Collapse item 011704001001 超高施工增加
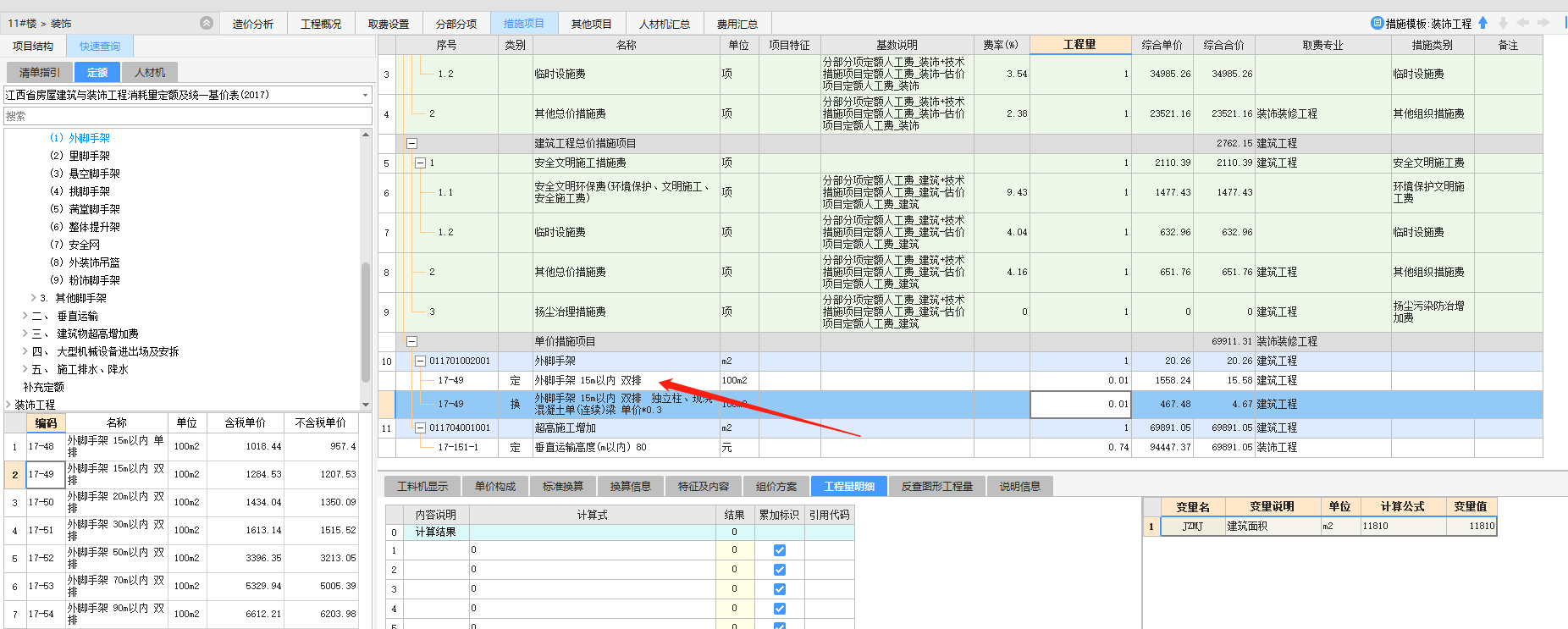The image size is (1568, 629). click(420, 428)
